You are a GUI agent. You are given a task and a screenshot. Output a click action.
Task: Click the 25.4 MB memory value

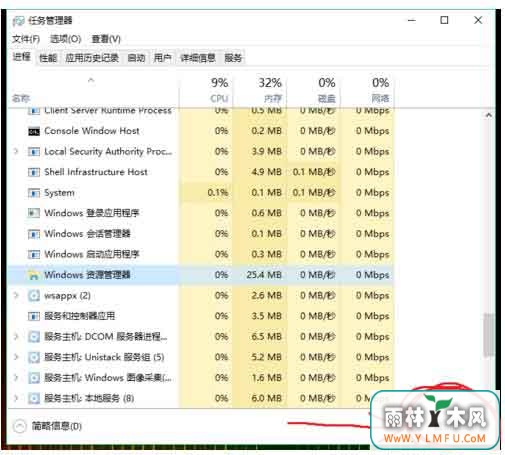pos(264,275)
